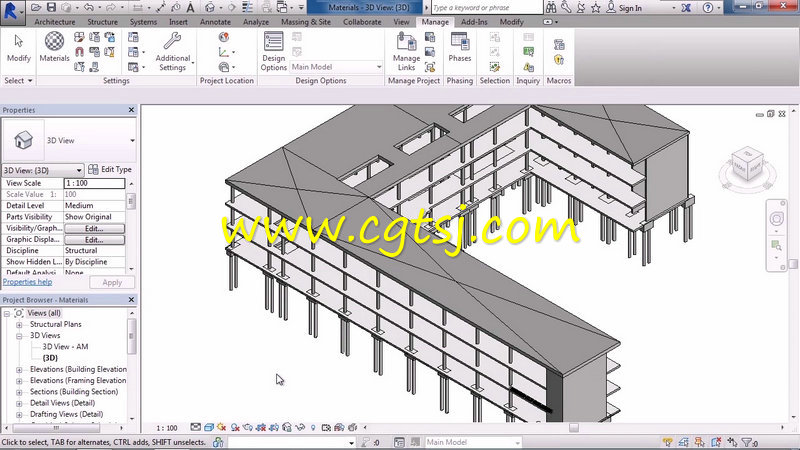Click the Default 3D View house icon
The image size is (800, 450).
[210, 8]
